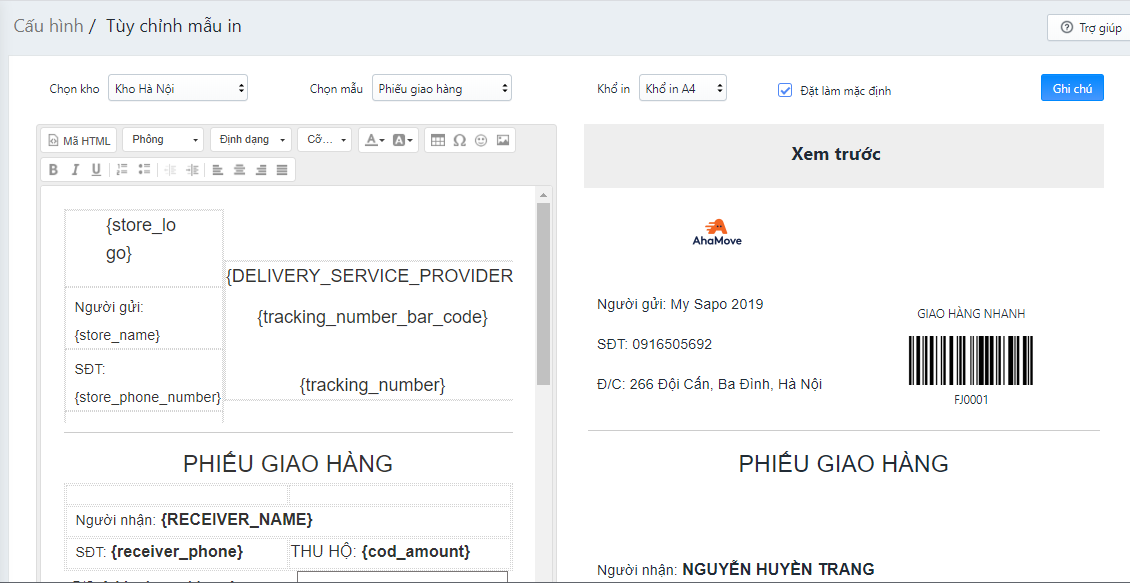Viewport: 1130px width, 583px height.
Task: Insert a special character using the Ω icon
Action: pos(460,140)
